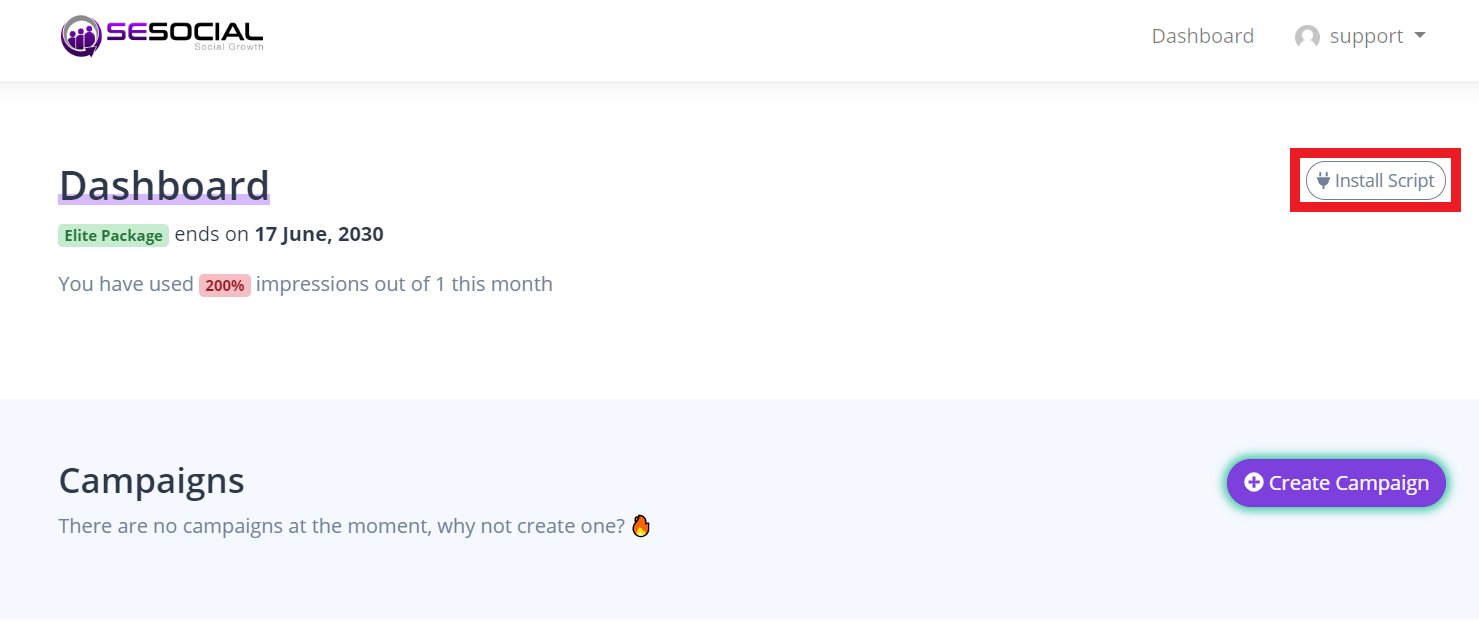Viewport: 1479px width, 629px height.
Task: Click the support user avatar icon
Action: tap(1307, 37)
